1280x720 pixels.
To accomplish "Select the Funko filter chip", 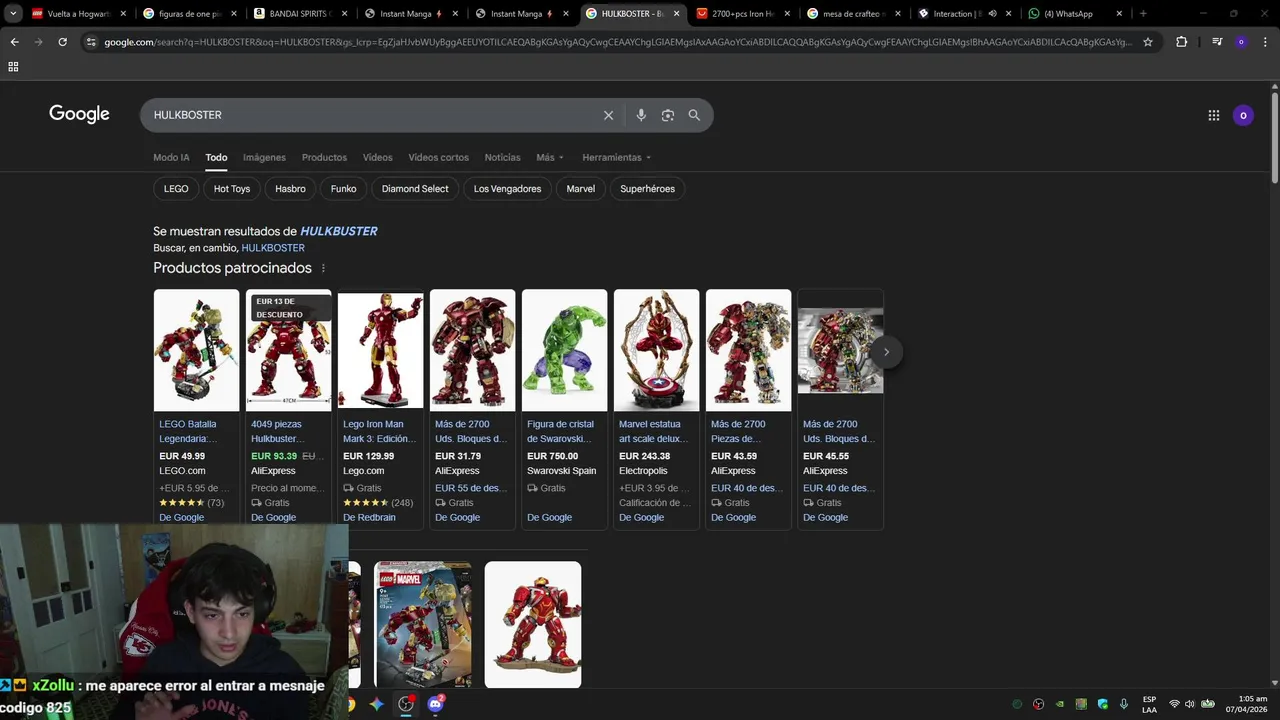I will coord(343,189).
